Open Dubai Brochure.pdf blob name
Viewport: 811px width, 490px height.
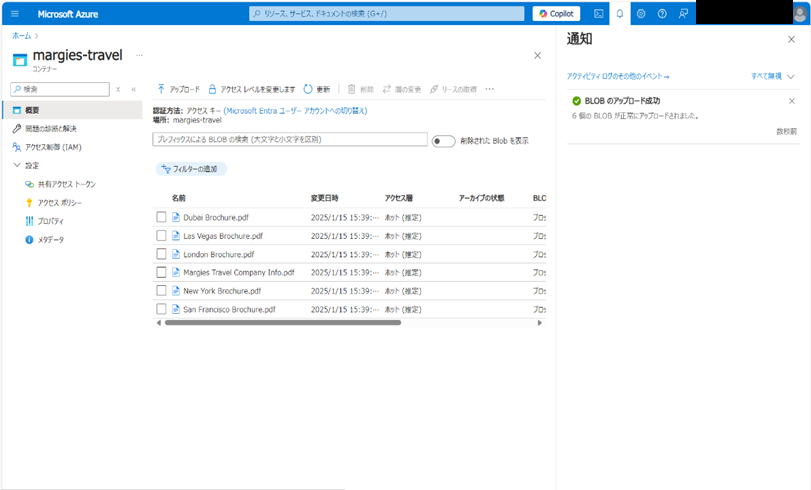point(216,218)
